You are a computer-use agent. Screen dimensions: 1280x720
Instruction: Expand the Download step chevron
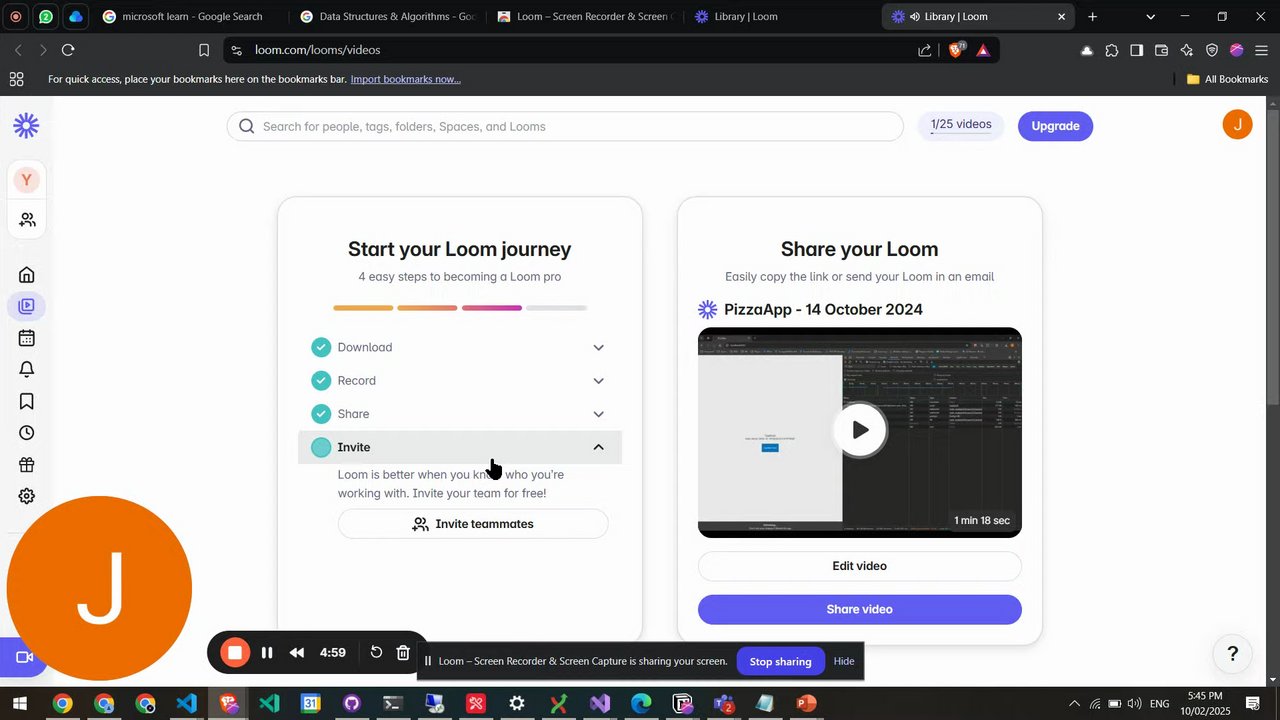[x=598, y=348]
